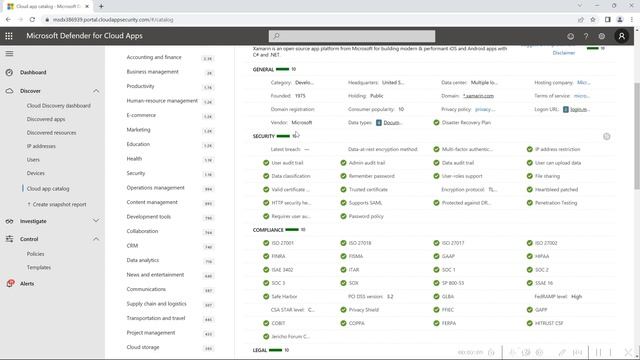Open Templates under Control

click(x=39, y=267)
